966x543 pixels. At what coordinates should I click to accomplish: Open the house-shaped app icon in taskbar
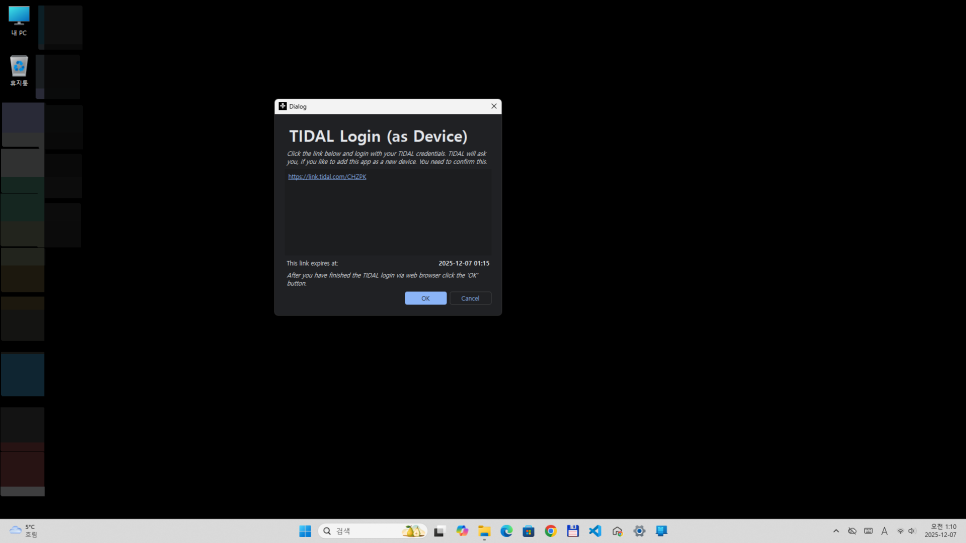point(617,531)
